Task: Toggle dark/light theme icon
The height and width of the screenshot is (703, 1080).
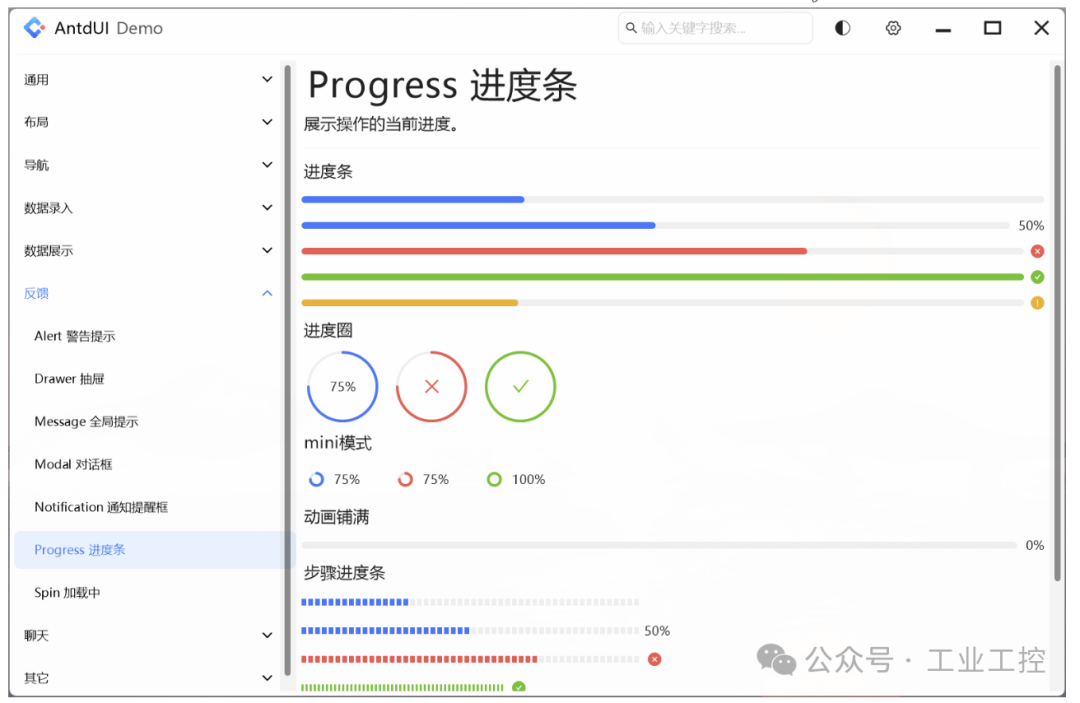Action: (x=842, y=28)
